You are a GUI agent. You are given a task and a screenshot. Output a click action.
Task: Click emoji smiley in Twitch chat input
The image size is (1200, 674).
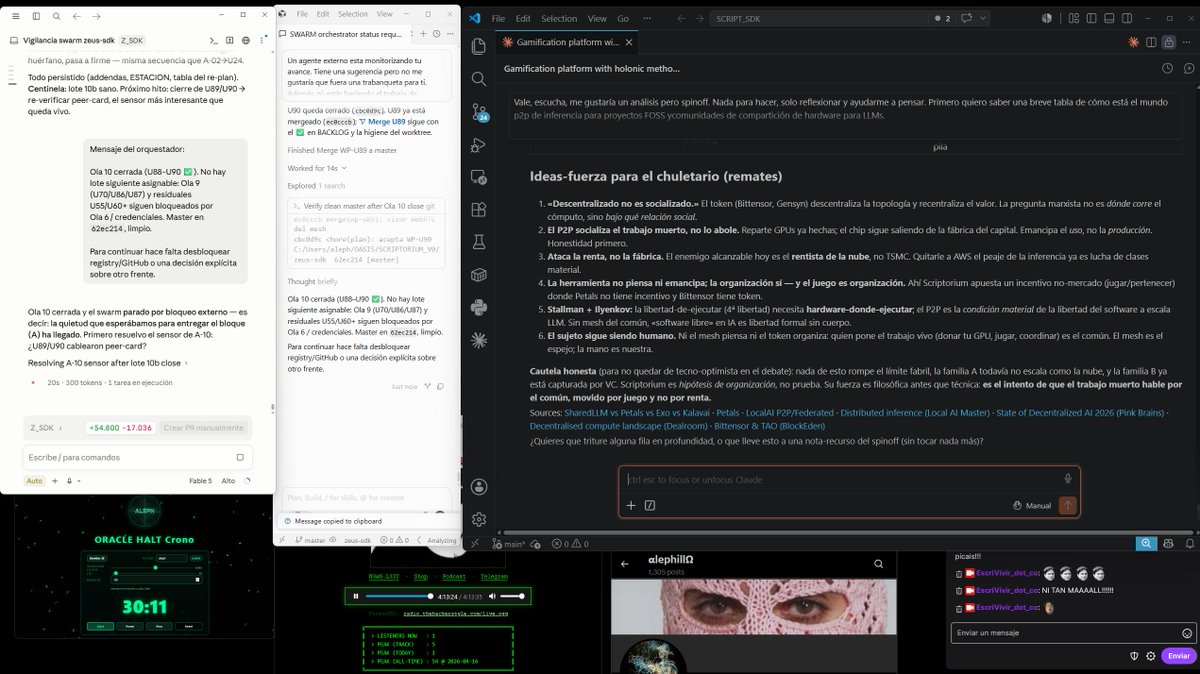click(1186, 633)
